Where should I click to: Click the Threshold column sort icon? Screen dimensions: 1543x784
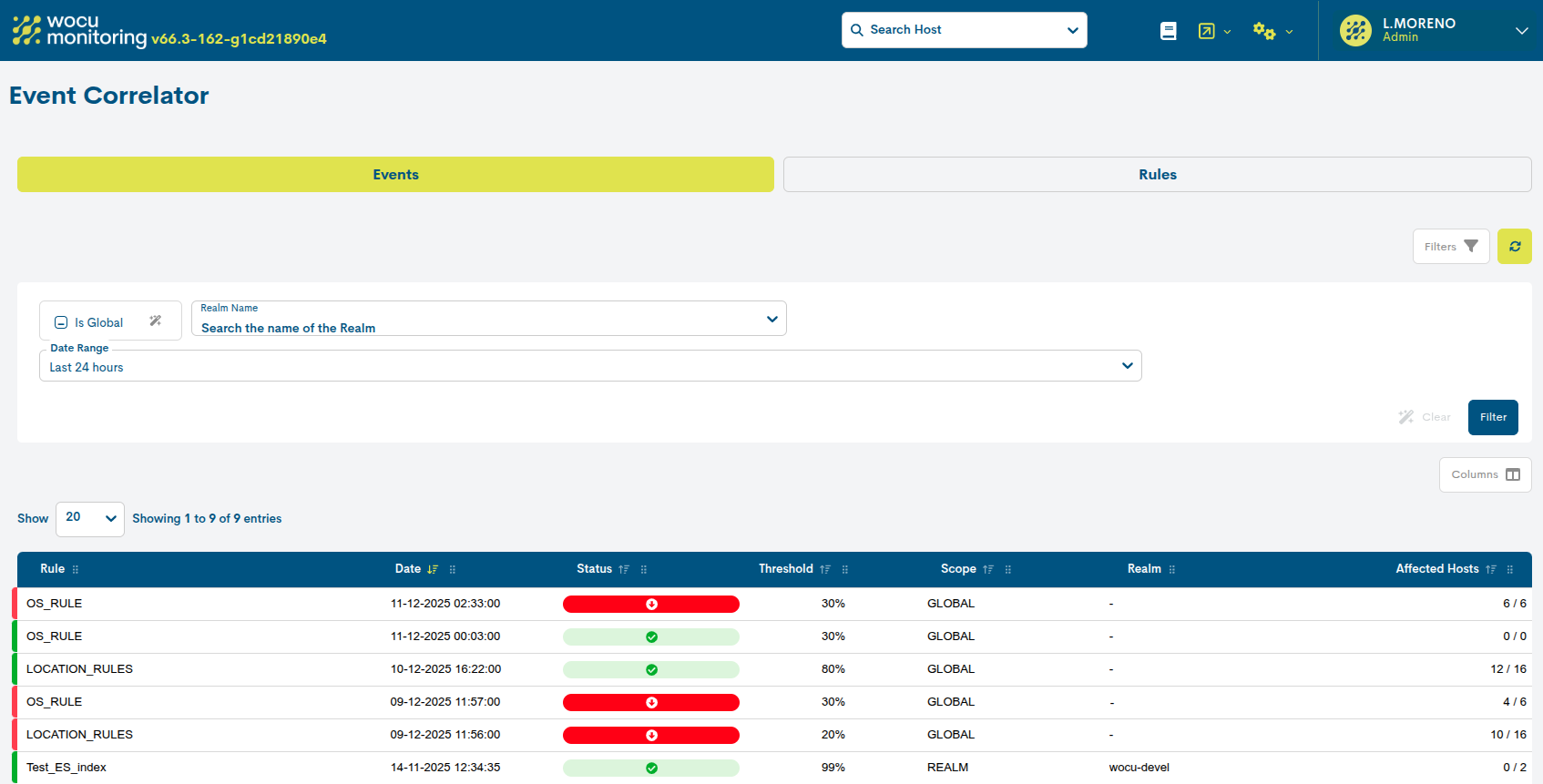pos(825,569)
